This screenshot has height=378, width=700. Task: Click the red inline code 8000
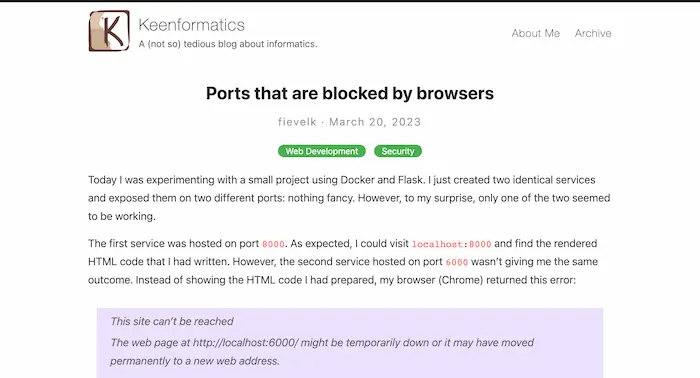[273, 244]
